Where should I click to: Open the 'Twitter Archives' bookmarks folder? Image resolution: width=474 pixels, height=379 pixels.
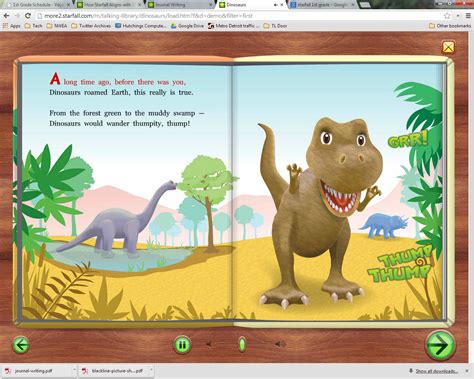point(91,26)
